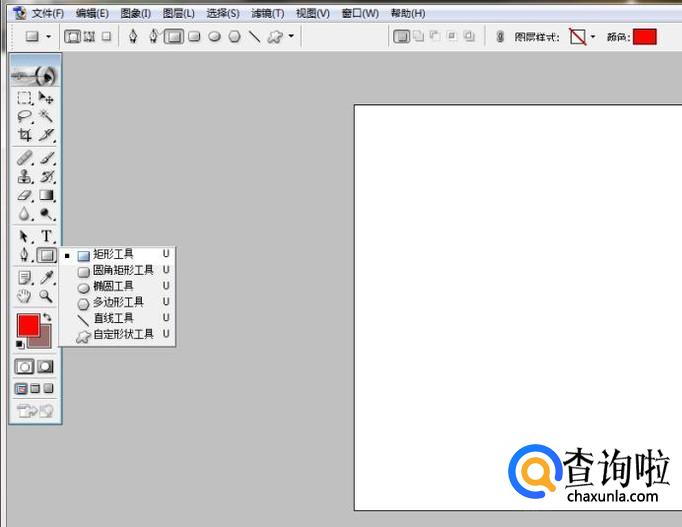Screen dimensions: 682x527
Task: Select the Eyedropper tool
Action: click(x=46, y=277)
